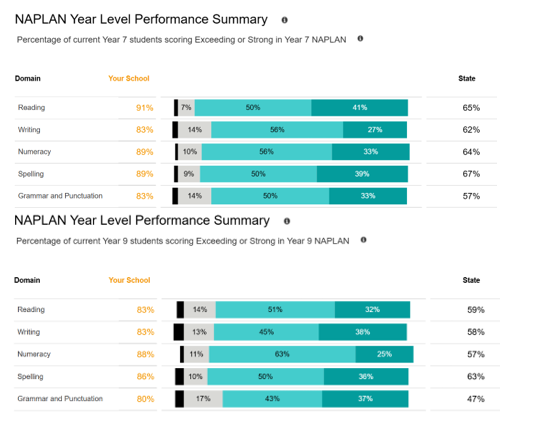
Task: Select the 41% segment of the Year 7 Reading bar
Action: pyautogui.click(x=359, y=108)
